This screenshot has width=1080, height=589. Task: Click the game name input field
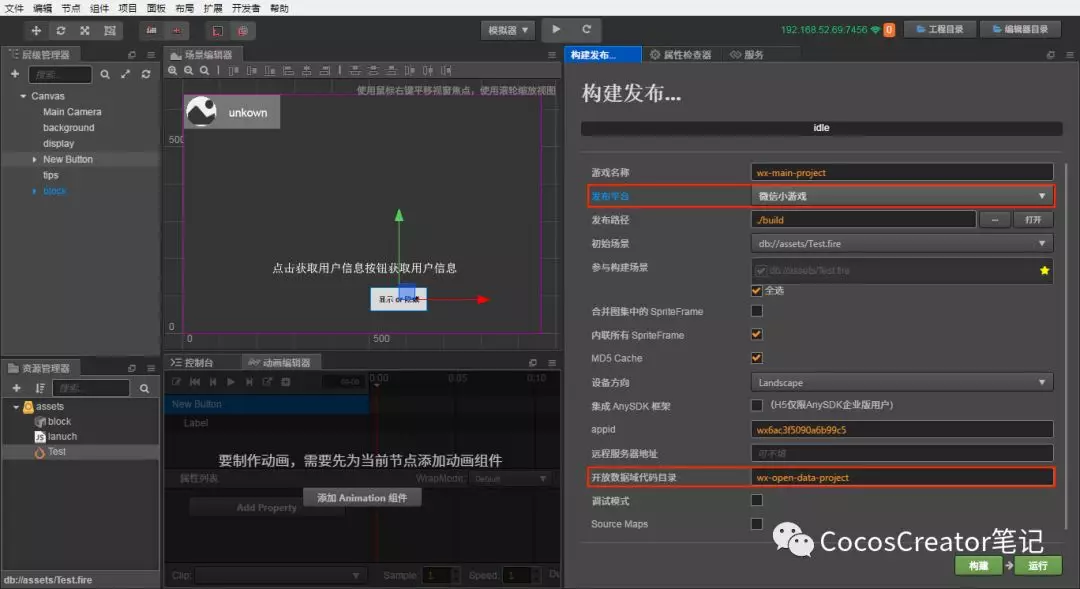coord(902,172)
